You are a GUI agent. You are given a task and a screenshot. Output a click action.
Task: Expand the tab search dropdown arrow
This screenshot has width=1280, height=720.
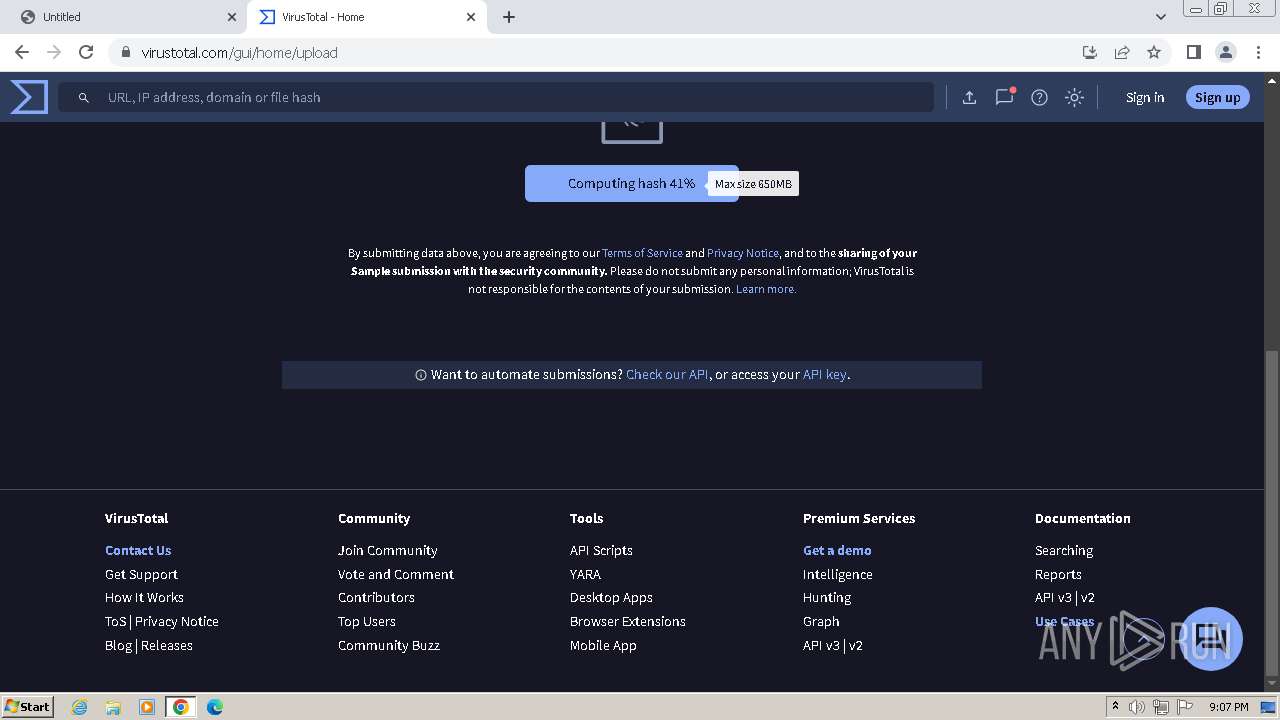point(1160,17)
